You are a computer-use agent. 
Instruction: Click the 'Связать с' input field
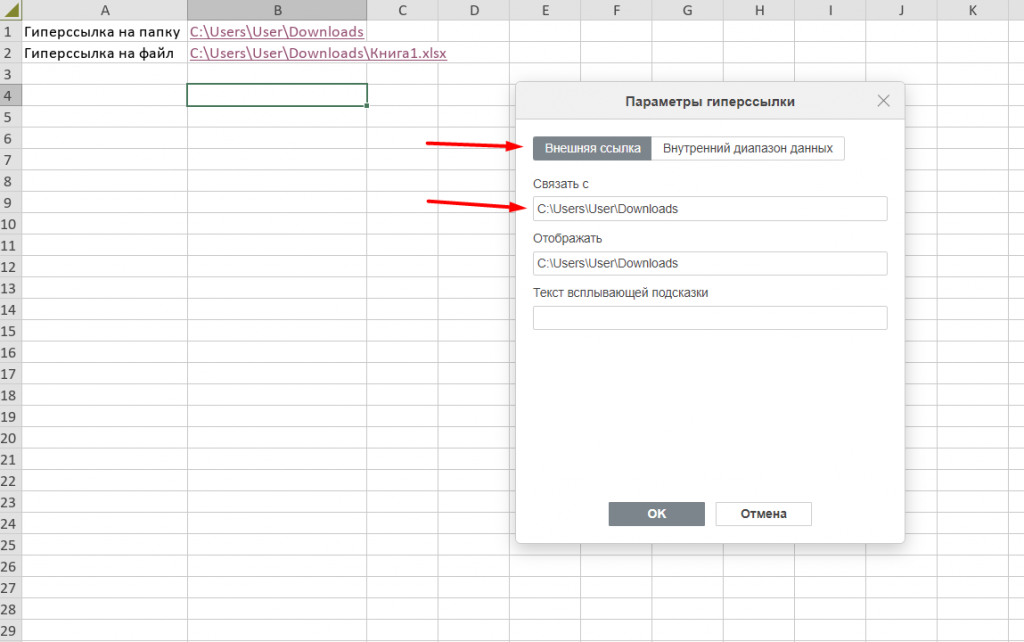click(x=710, y=209)
